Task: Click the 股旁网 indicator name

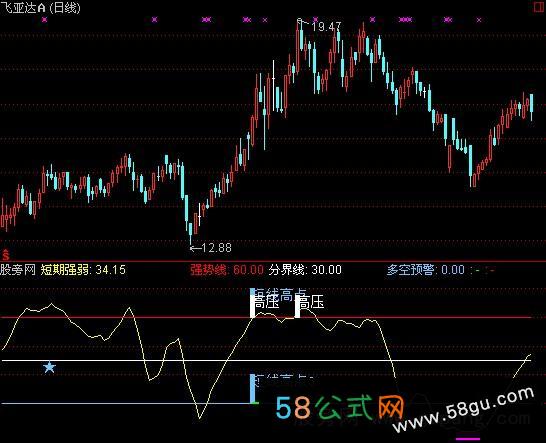Action: tap(18, 270)
